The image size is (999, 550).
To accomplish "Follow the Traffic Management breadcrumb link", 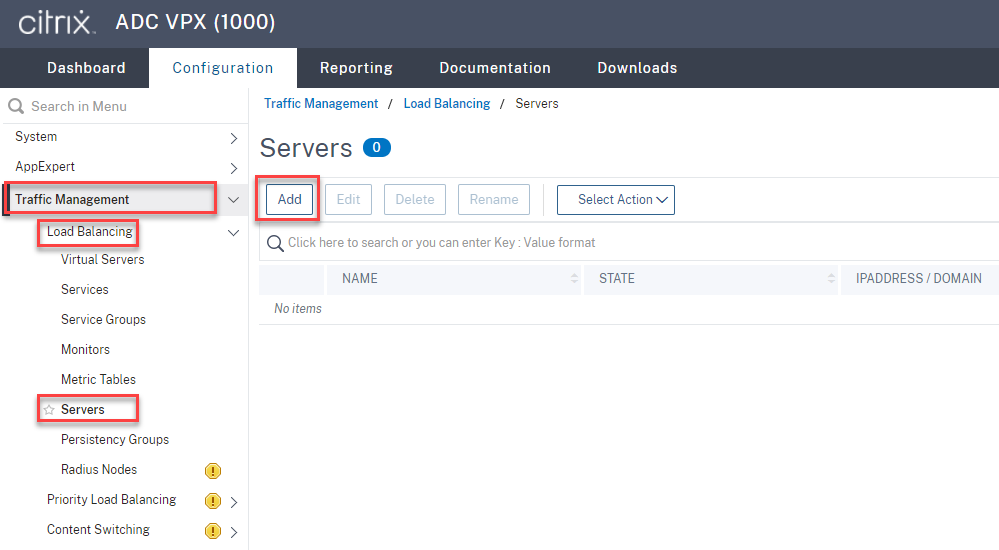I will (321, 103).
